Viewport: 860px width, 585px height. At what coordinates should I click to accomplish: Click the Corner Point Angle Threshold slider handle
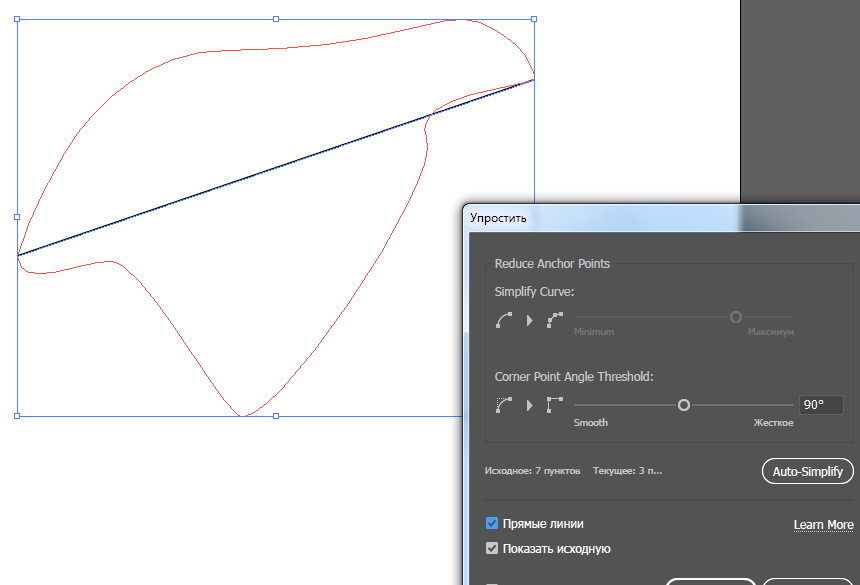[683, 405]
